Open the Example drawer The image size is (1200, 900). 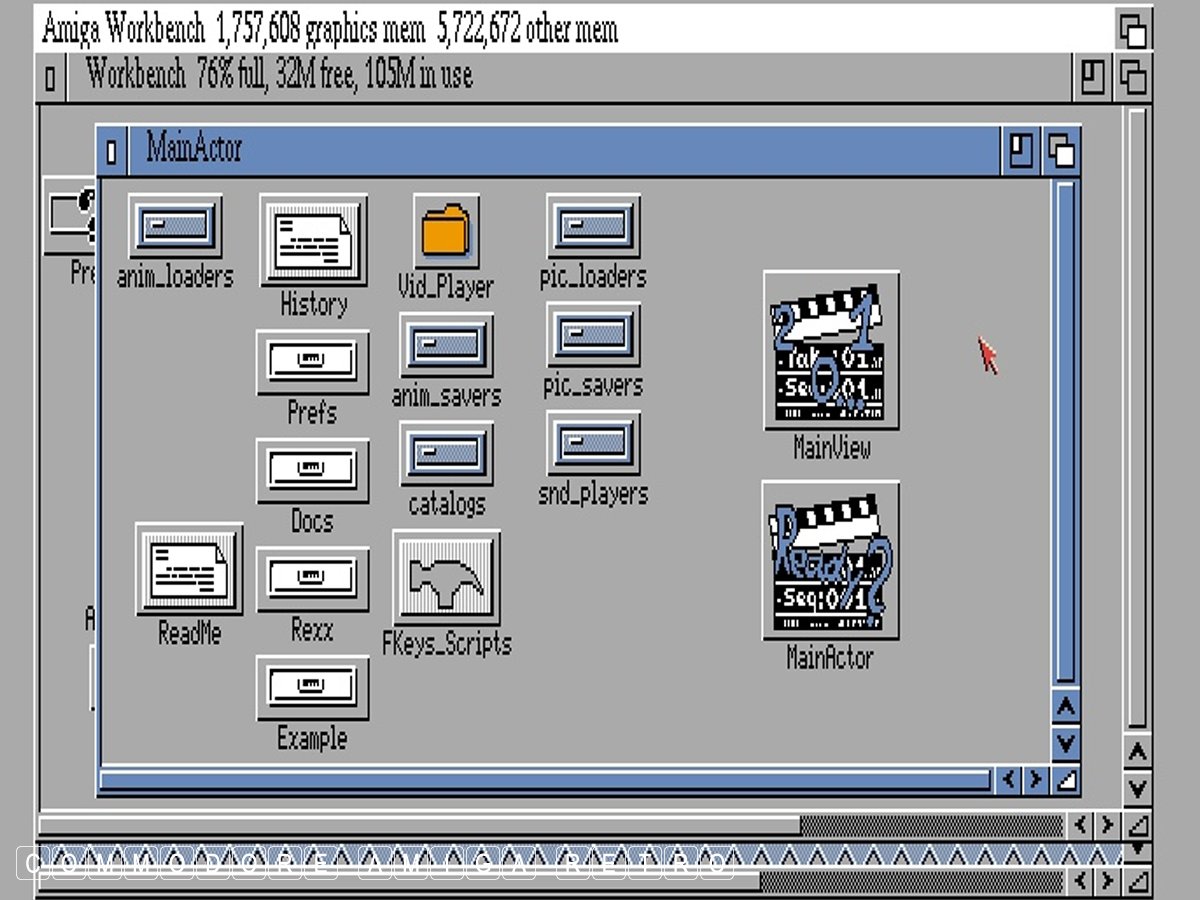click(x=312, y=687)
